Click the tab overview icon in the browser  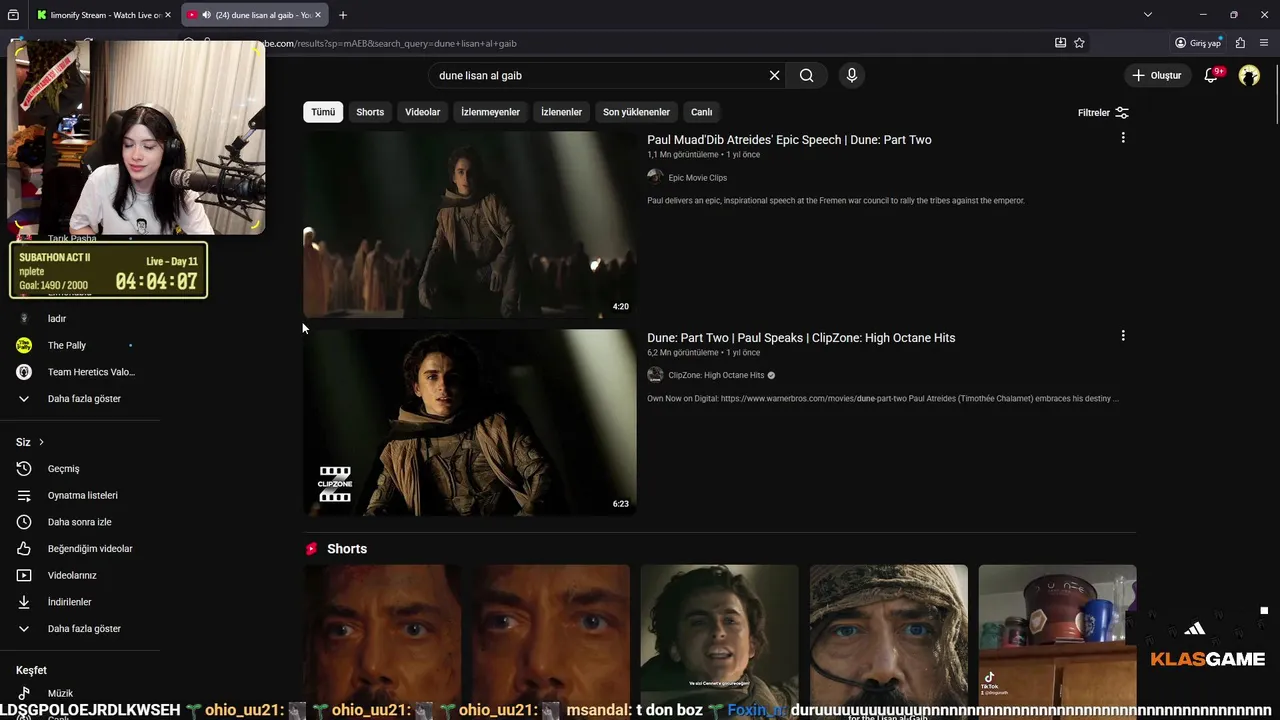click(13, 15)
